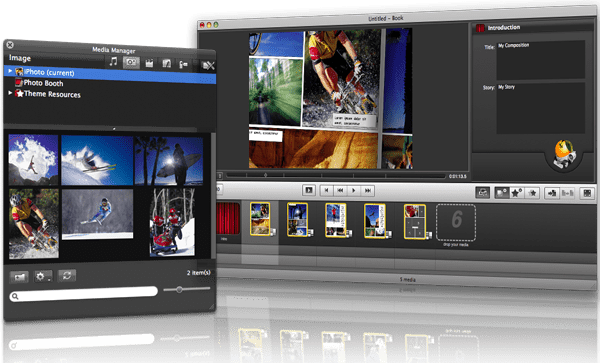The image size is (600, 363).
Task: Select the second timeline page with blue photos
Action: point(298,220)
